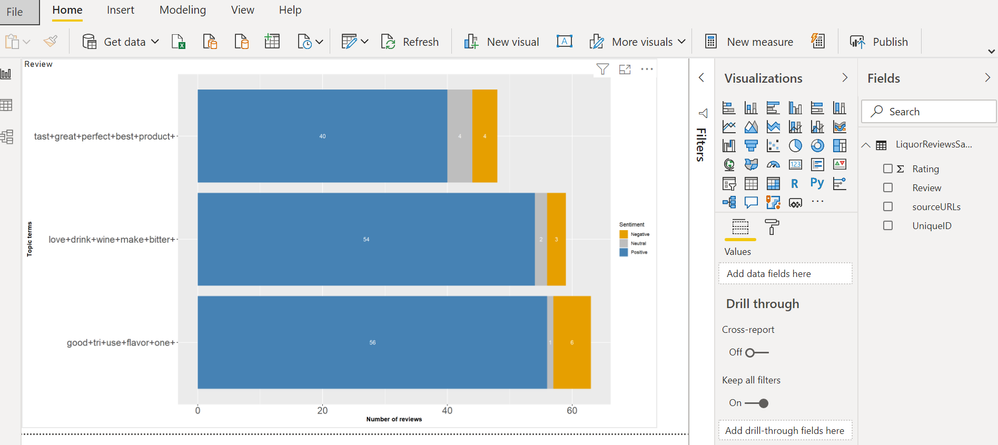998x445 pixels.
Task: Collapse the Fields pane
Action: [987, 78]
